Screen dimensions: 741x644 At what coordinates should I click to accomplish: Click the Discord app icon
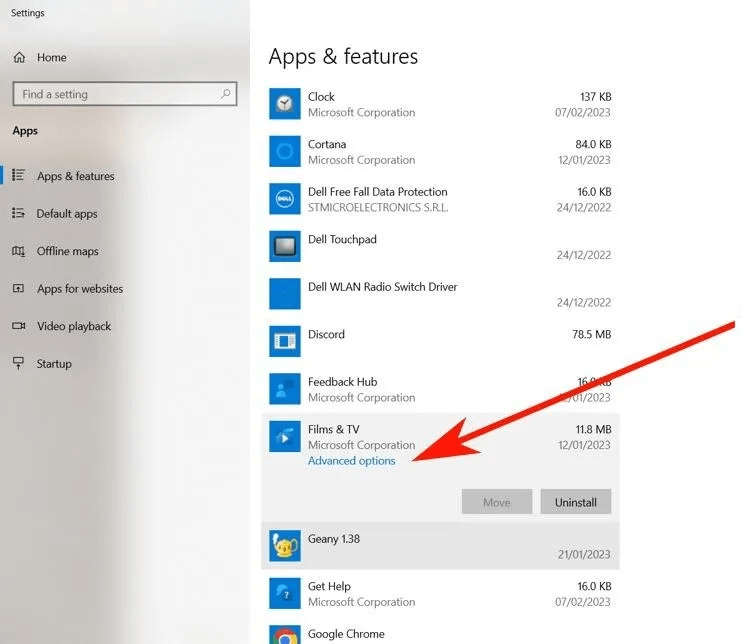pos(284,341)
